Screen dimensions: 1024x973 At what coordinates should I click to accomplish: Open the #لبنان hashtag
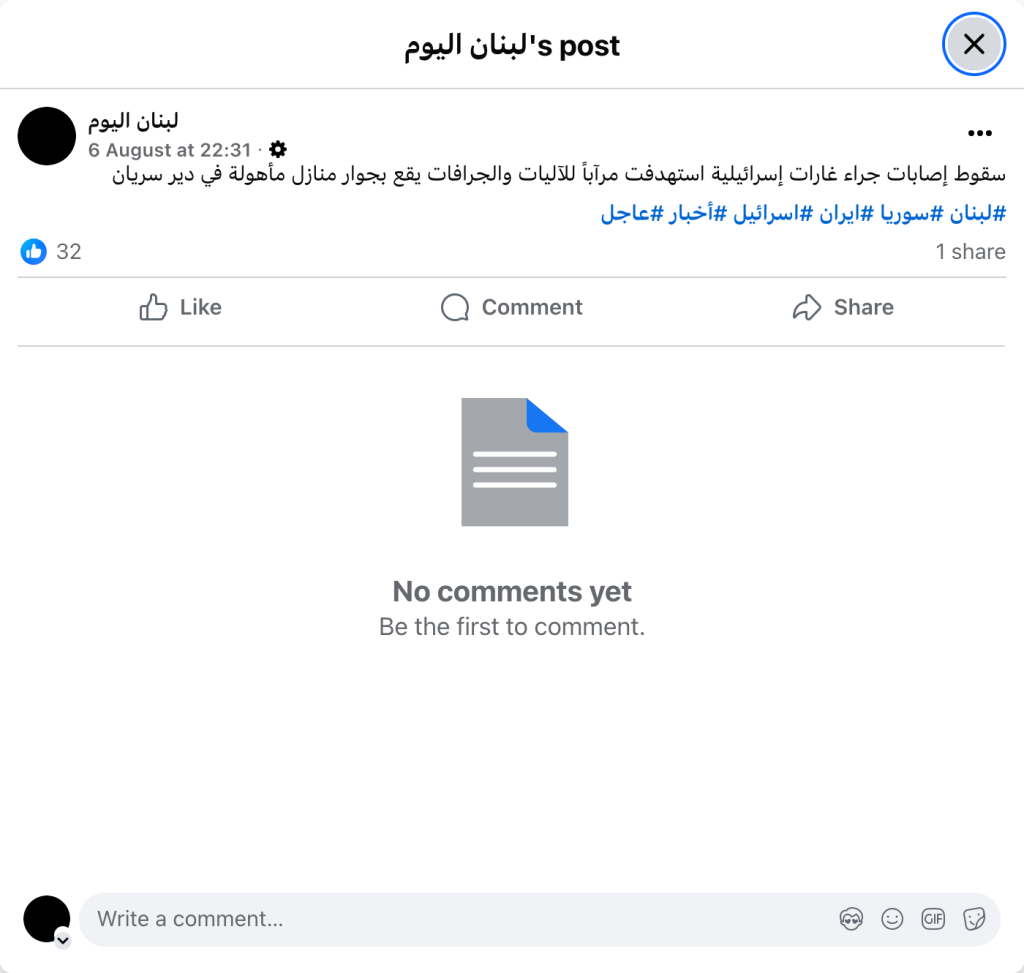coord(978,213)
